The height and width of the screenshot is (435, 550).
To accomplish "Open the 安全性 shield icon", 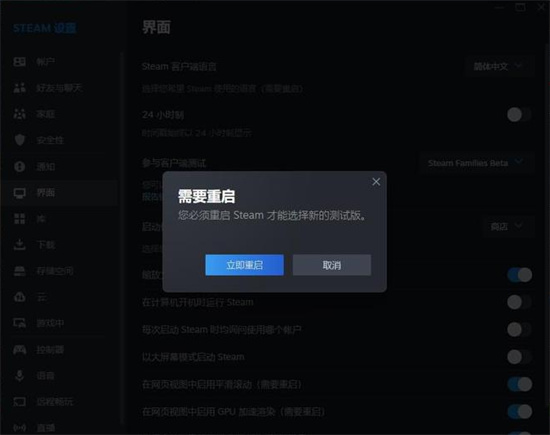I will (20, 140).
